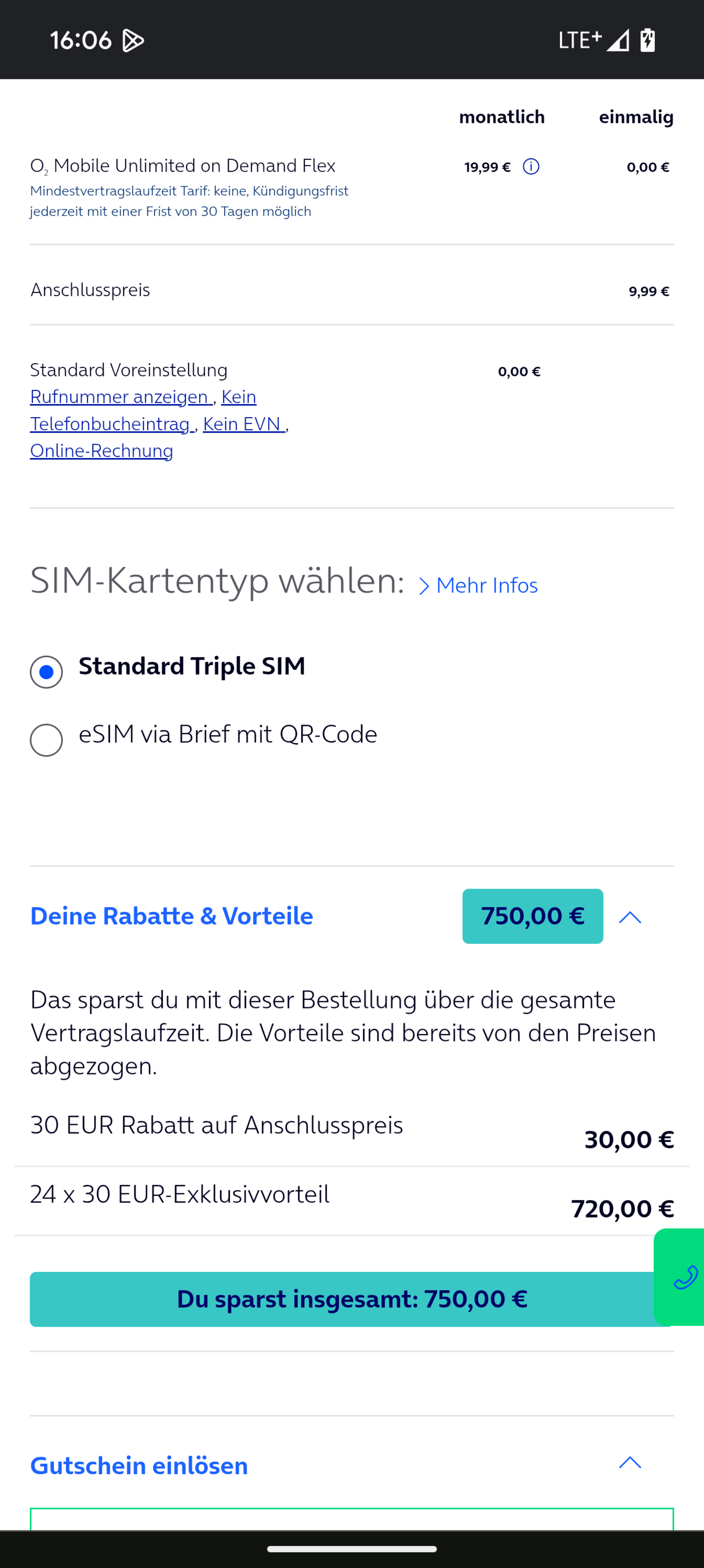Open the Kein EVN setting link
This screenshot has height=1568, width=704.
point(243,424)
